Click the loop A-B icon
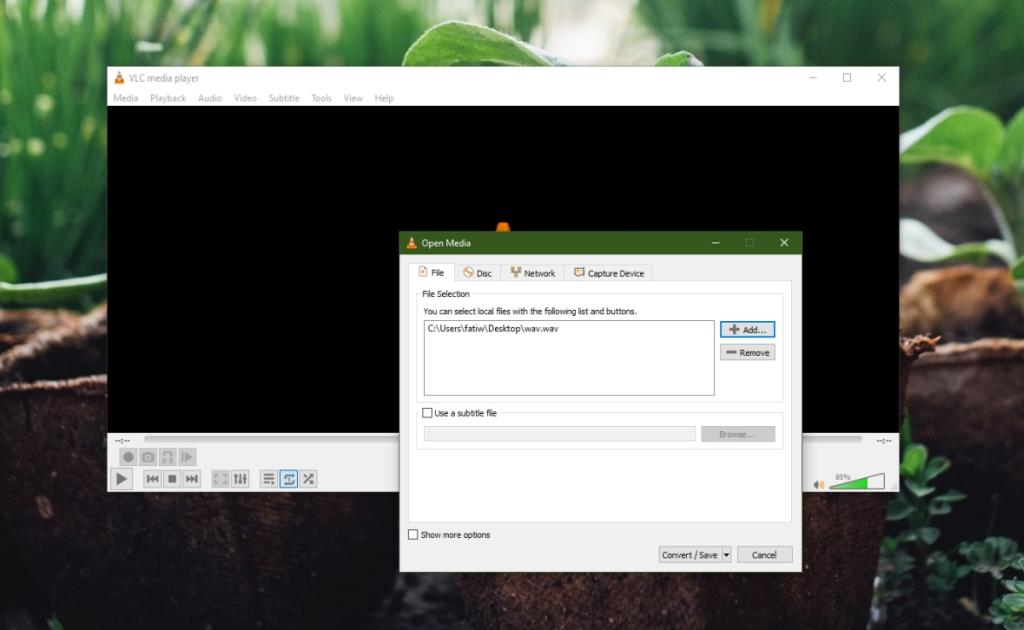Screen dimensions: 1024x630 tap(167, 456)
